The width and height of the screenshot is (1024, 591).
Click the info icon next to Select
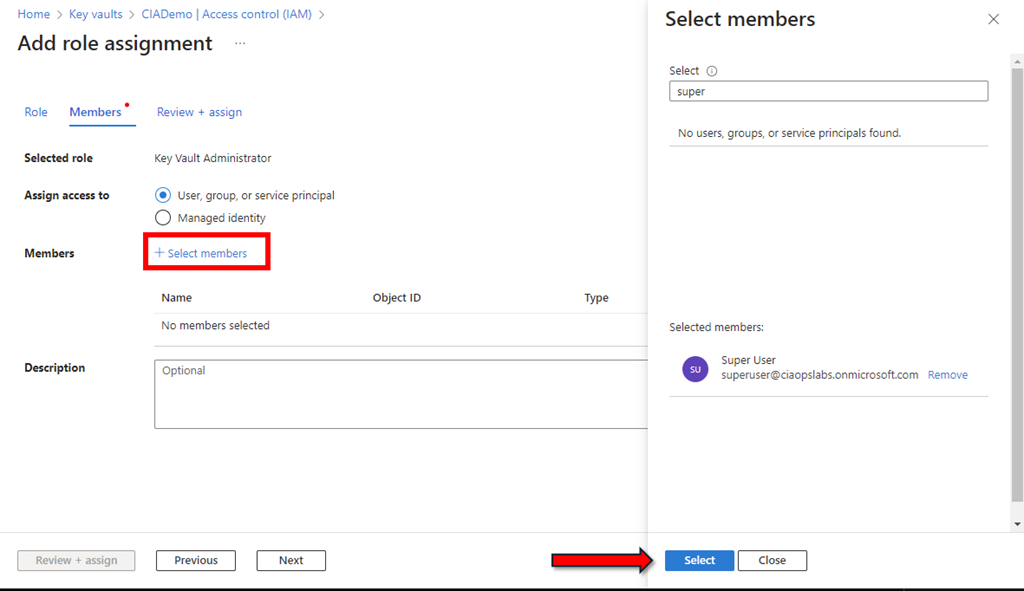(712, 71)
